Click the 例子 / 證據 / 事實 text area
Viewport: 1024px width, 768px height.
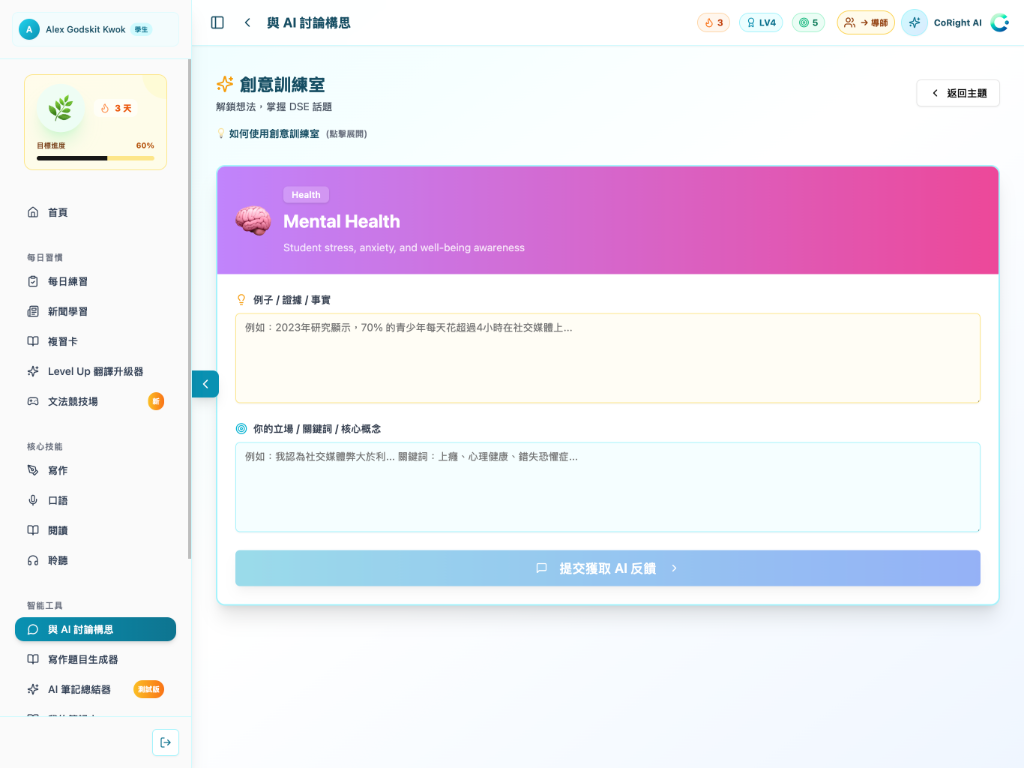(607, 359)
